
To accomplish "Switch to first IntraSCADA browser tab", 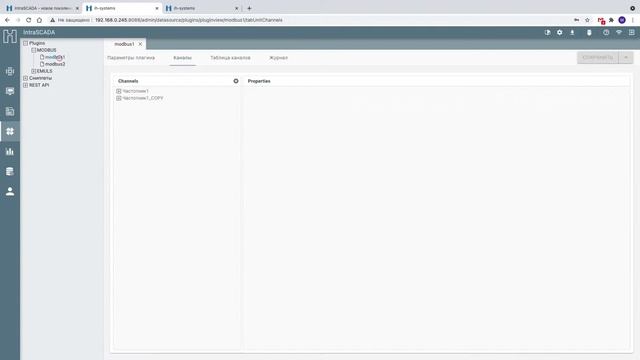I will click(41, 8).
